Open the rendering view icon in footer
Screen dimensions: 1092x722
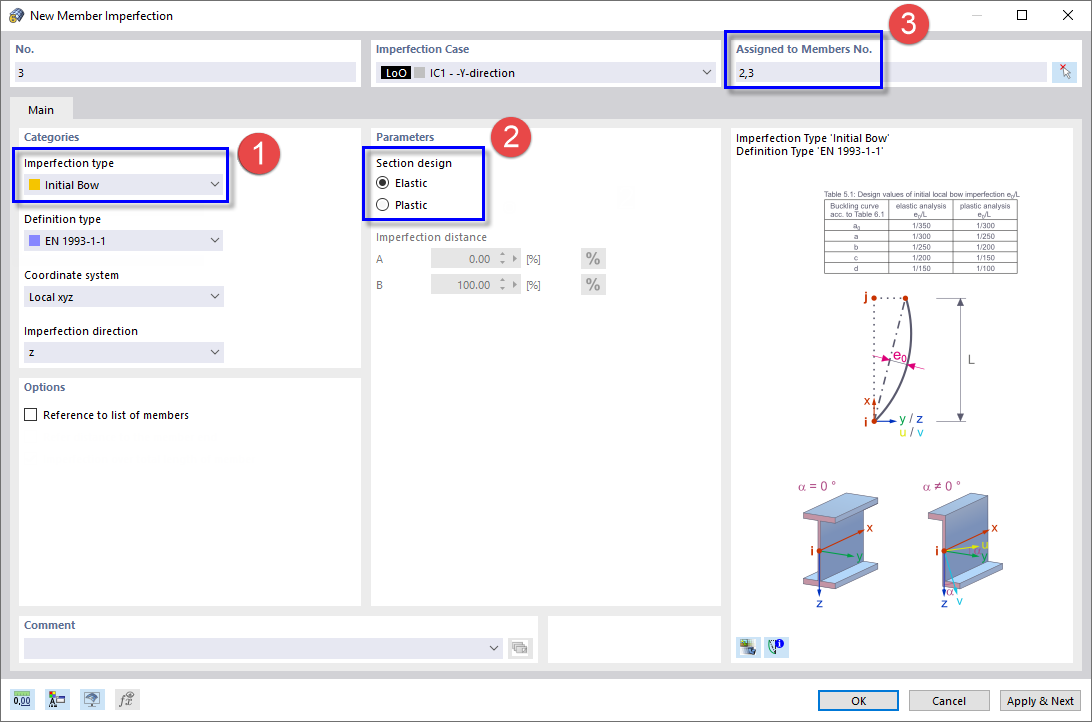[92, 699]
